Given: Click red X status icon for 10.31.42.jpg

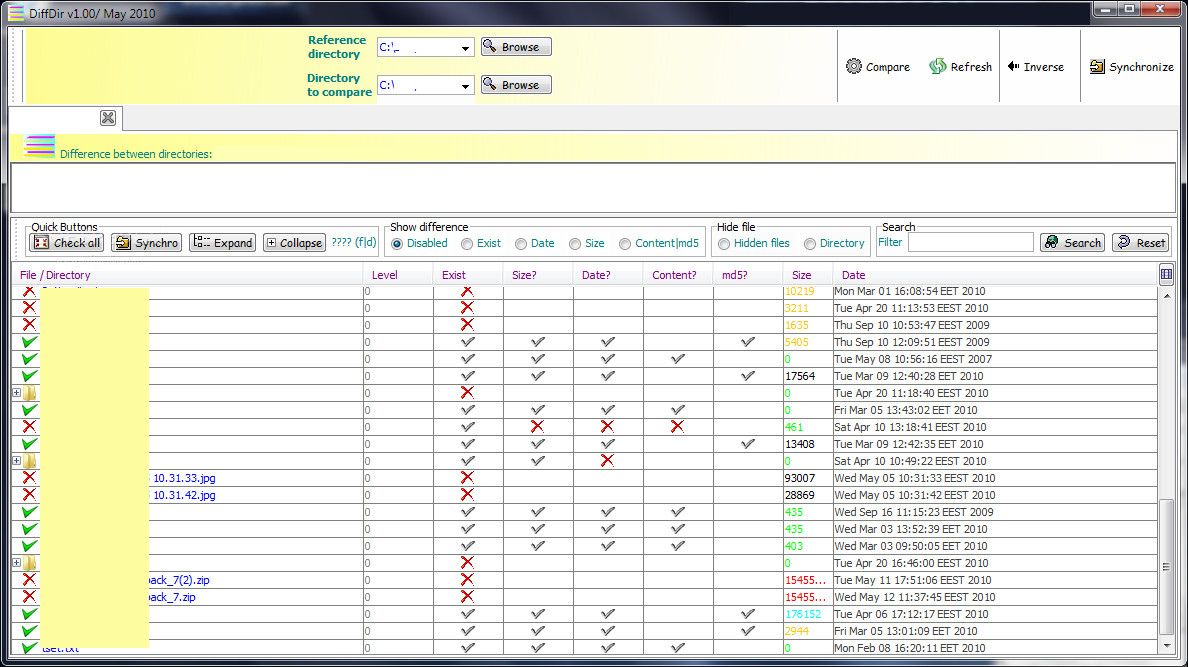Looking at the screenshot, I should pyautogui.click(x=29, y=495).
